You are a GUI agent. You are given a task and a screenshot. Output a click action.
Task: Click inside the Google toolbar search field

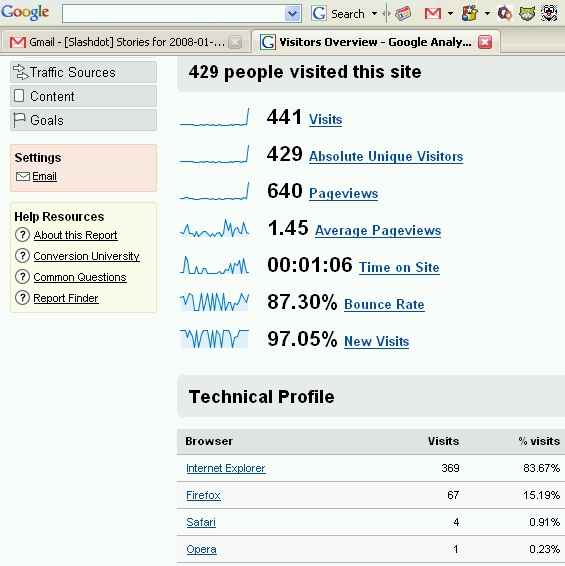click(x=174, y=14)
